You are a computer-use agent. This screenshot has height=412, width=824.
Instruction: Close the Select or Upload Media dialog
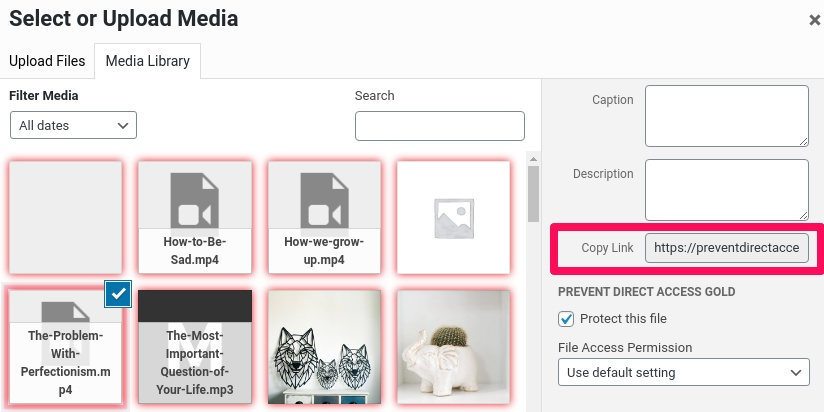[x=814, y=20]
